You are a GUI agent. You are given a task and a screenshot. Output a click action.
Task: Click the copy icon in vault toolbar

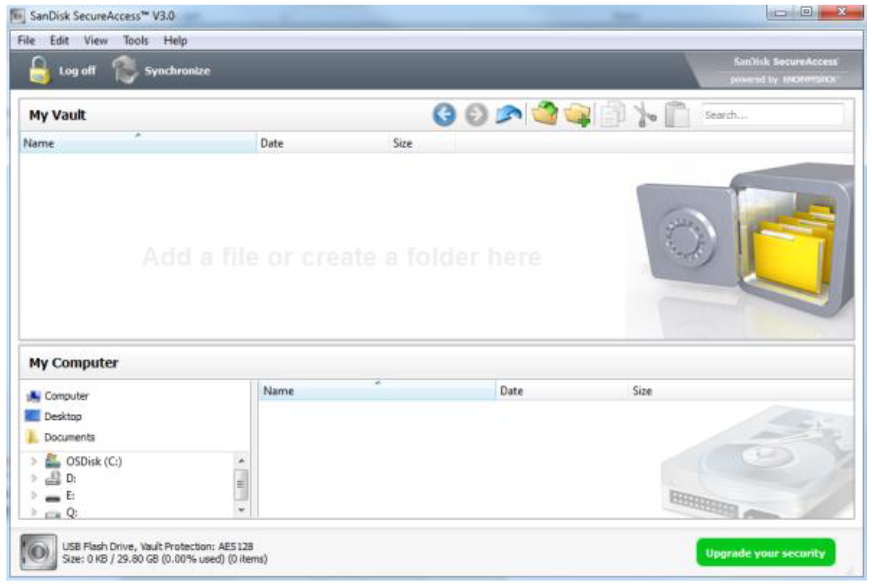pyautogui.click(x=612, y=115)
